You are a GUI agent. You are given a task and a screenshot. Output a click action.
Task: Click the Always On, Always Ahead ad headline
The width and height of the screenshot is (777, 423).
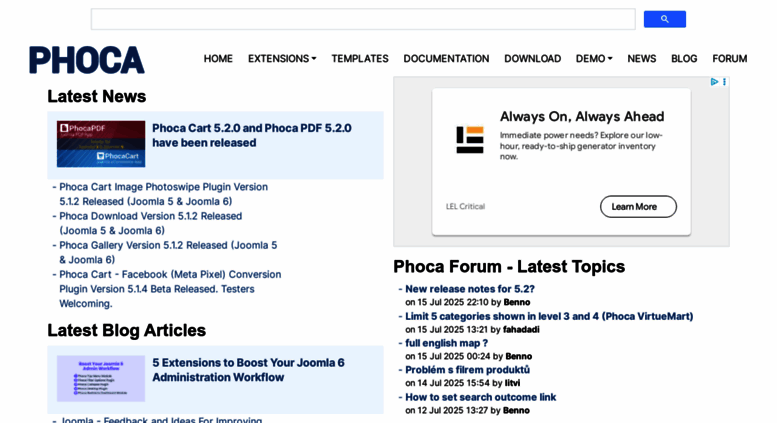click(582, 116)
